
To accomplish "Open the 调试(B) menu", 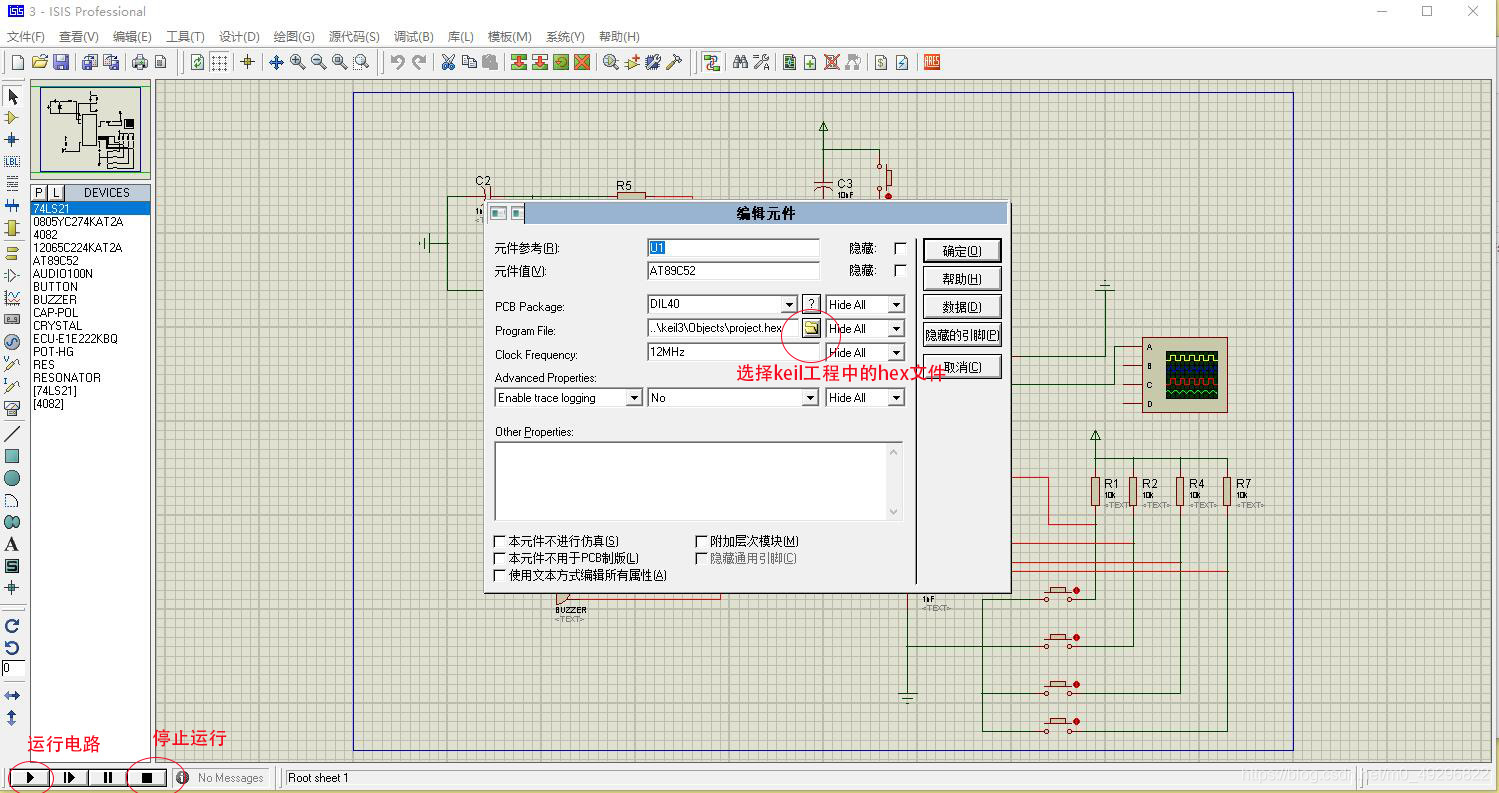I will point(414,37).
